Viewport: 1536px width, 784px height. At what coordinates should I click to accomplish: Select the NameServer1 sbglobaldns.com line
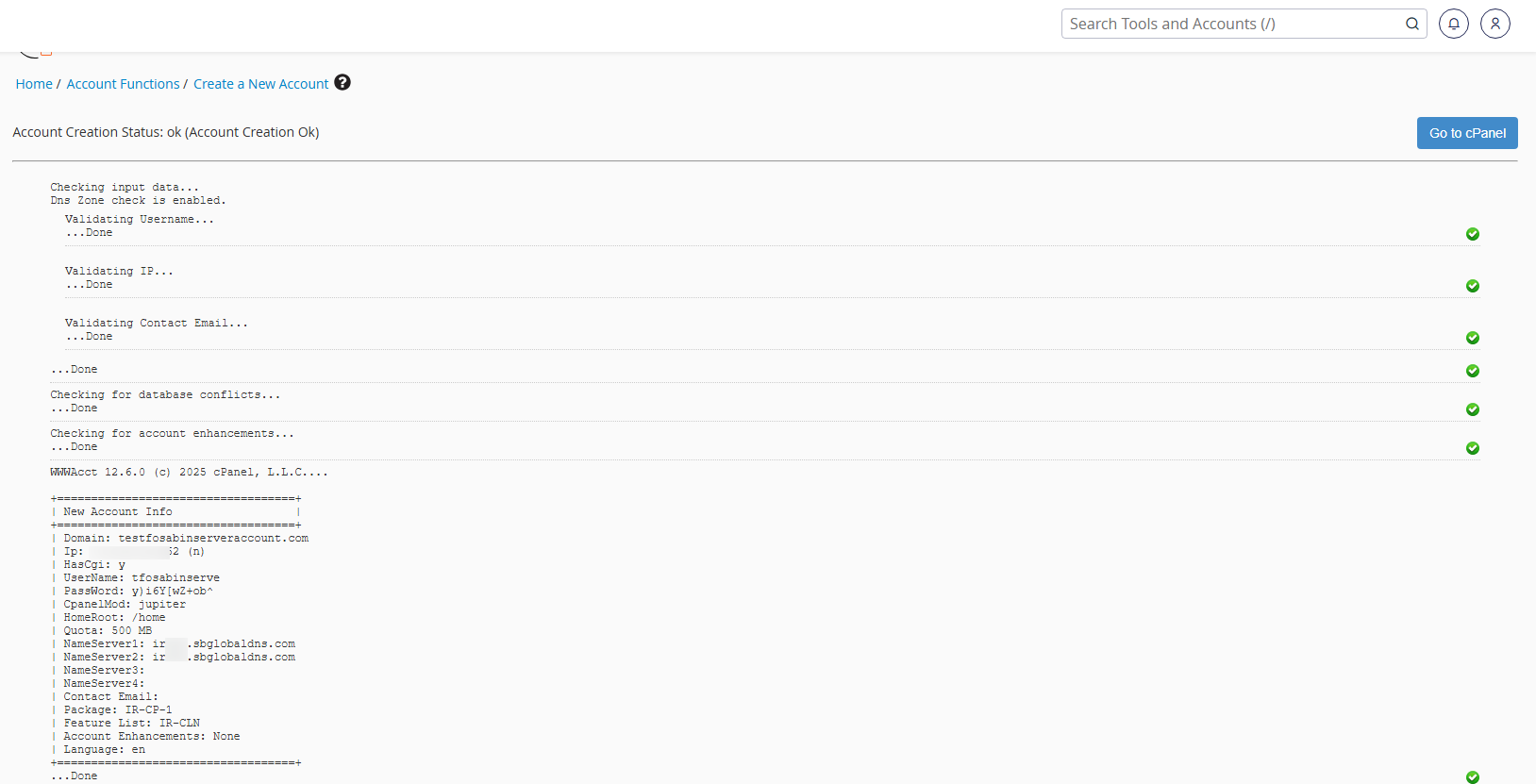pos(179,644)
